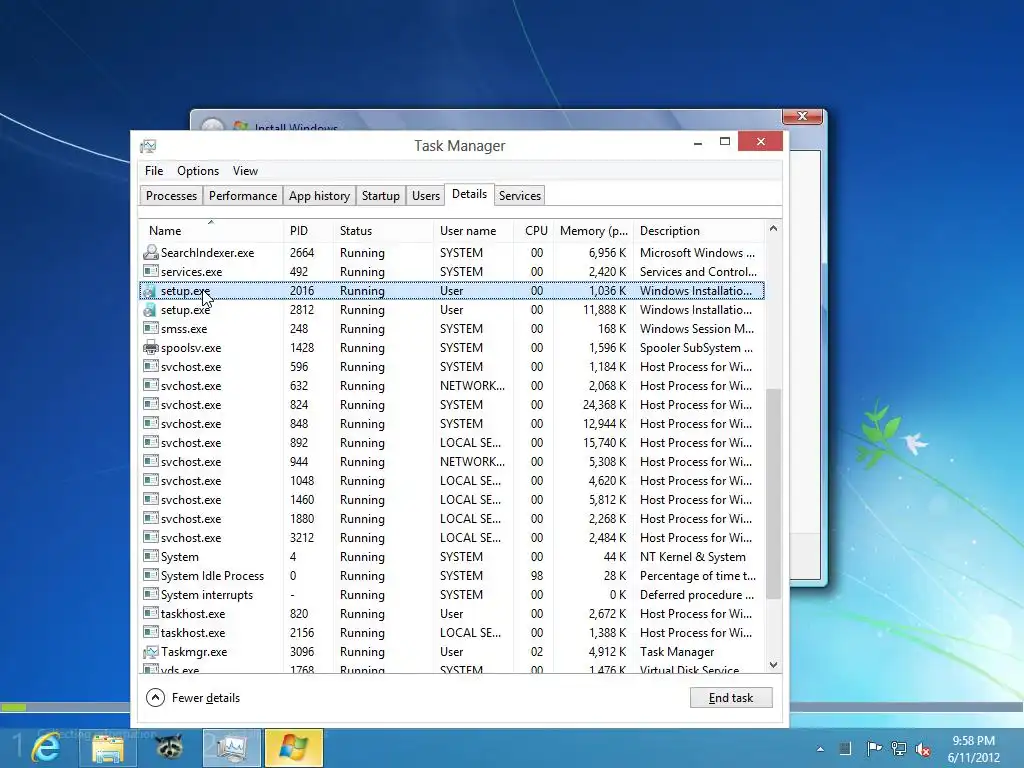Switch to the Startup tab
The width and height of the screenshot is (1024, 768).
(381, 195)
